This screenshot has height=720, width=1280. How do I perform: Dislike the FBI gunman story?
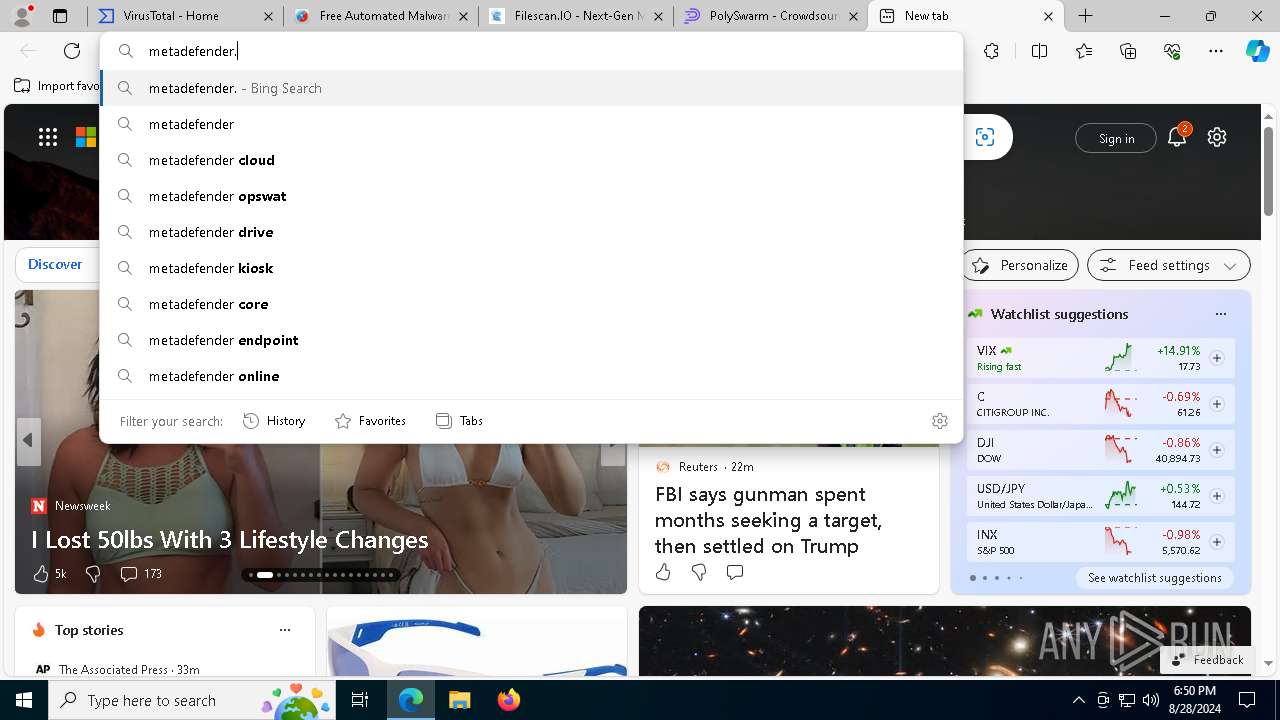click(699, 572)
